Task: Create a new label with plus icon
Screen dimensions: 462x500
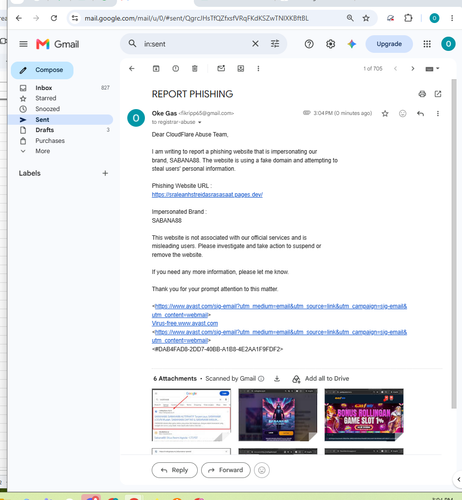Action: [105, 173]
